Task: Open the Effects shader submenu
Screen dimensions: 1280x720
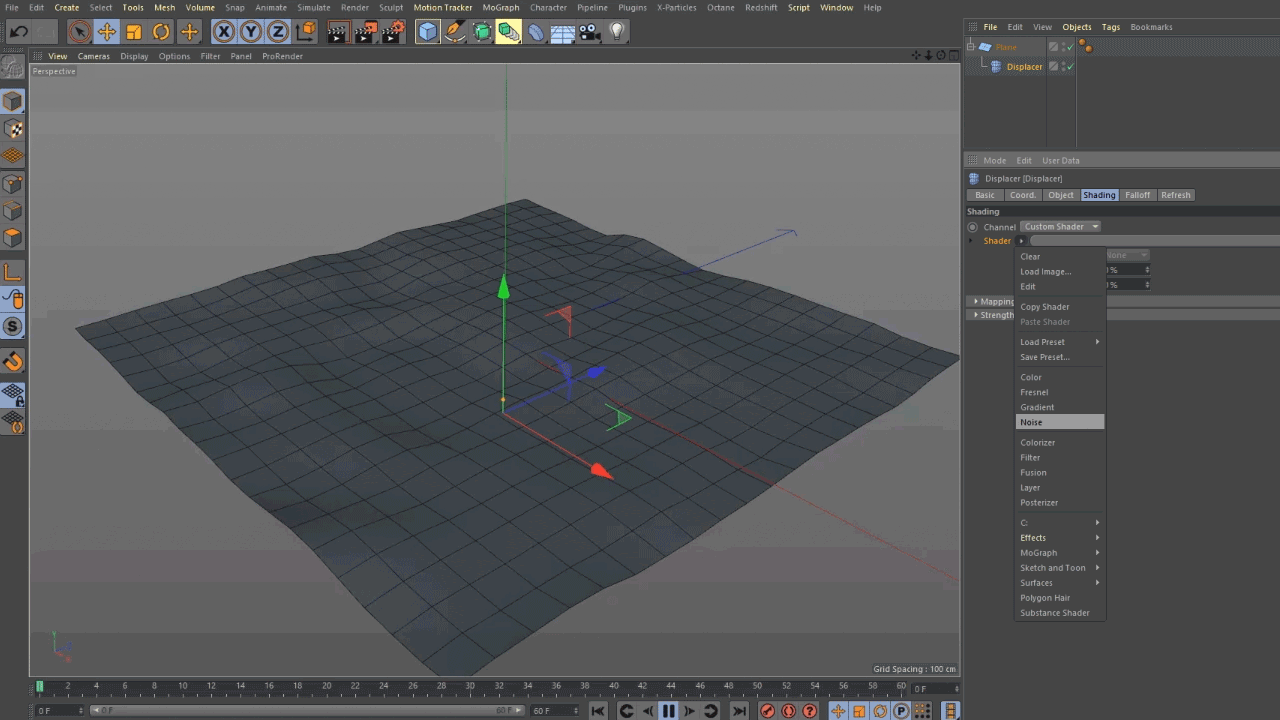Action: [x=1060, y=538]
